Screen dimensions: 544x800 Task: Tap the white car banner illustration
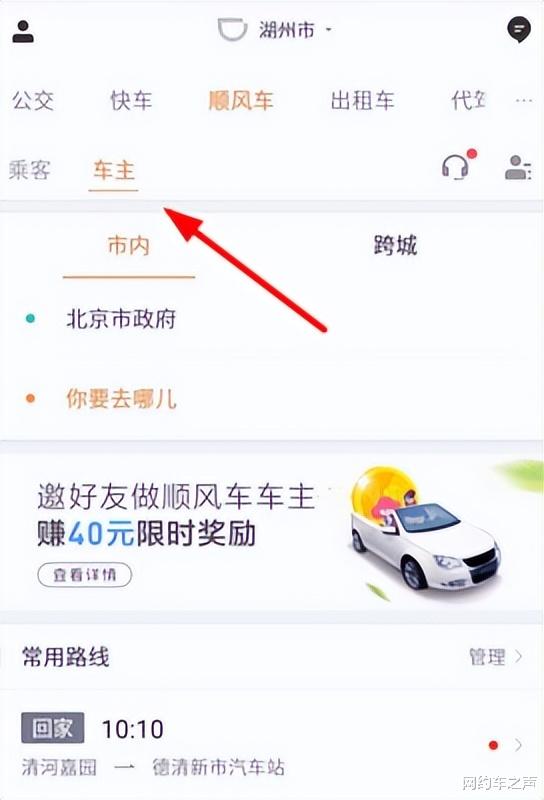[426, 531]
